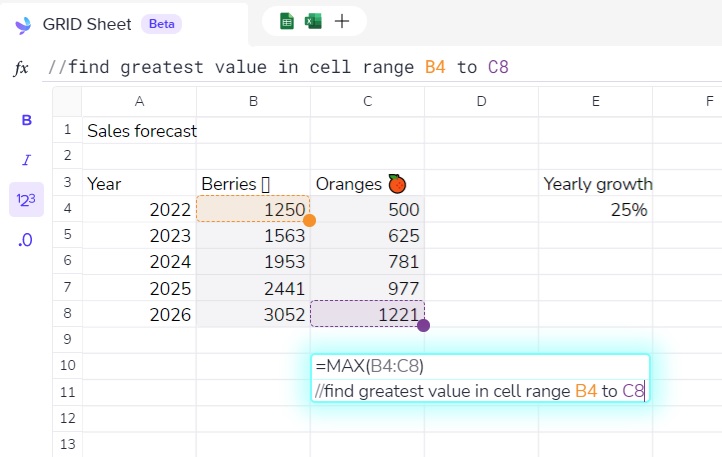The image size is (722, 457).
Task: Click the Google Sheets import icon
Action: click(x=287, y=21)
